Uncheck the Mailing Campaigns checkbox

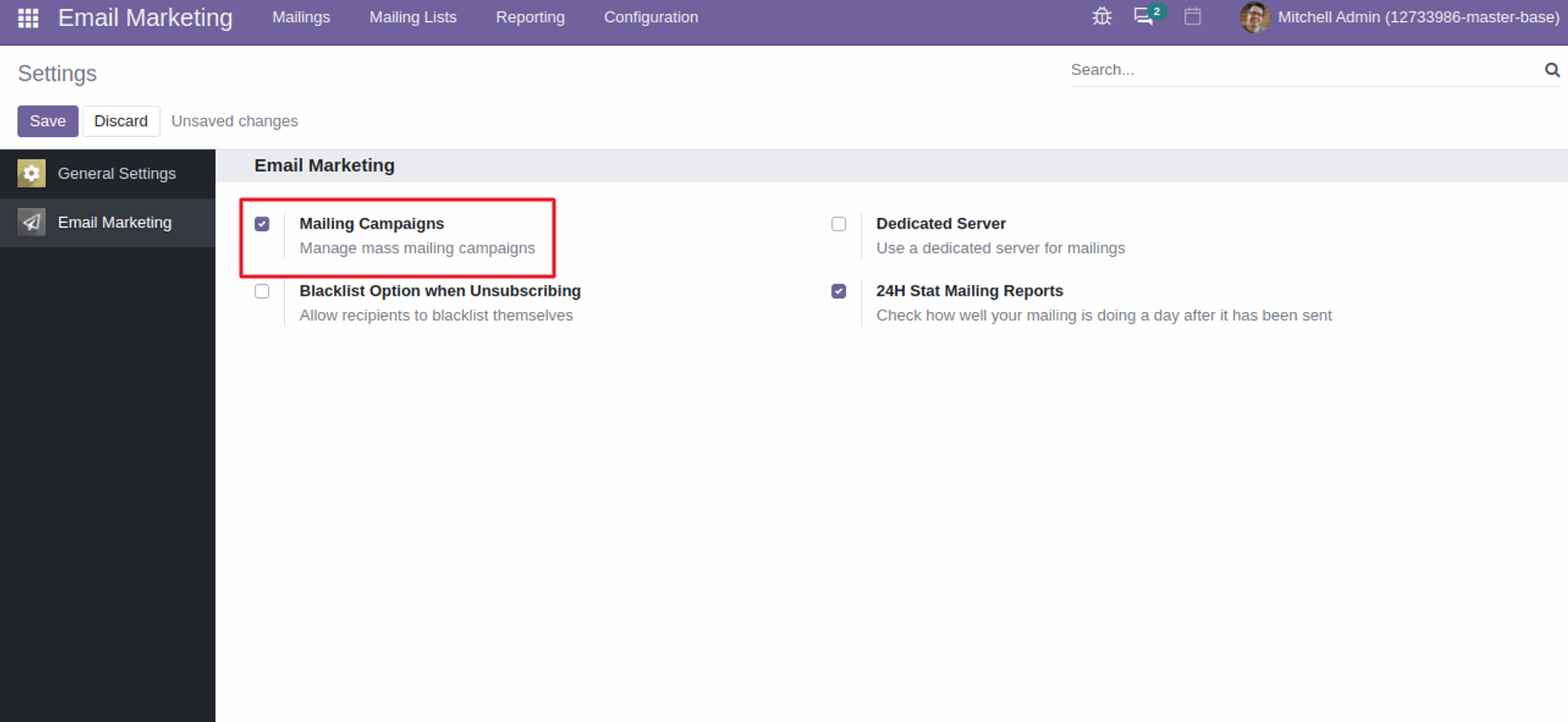coord(262,224)
